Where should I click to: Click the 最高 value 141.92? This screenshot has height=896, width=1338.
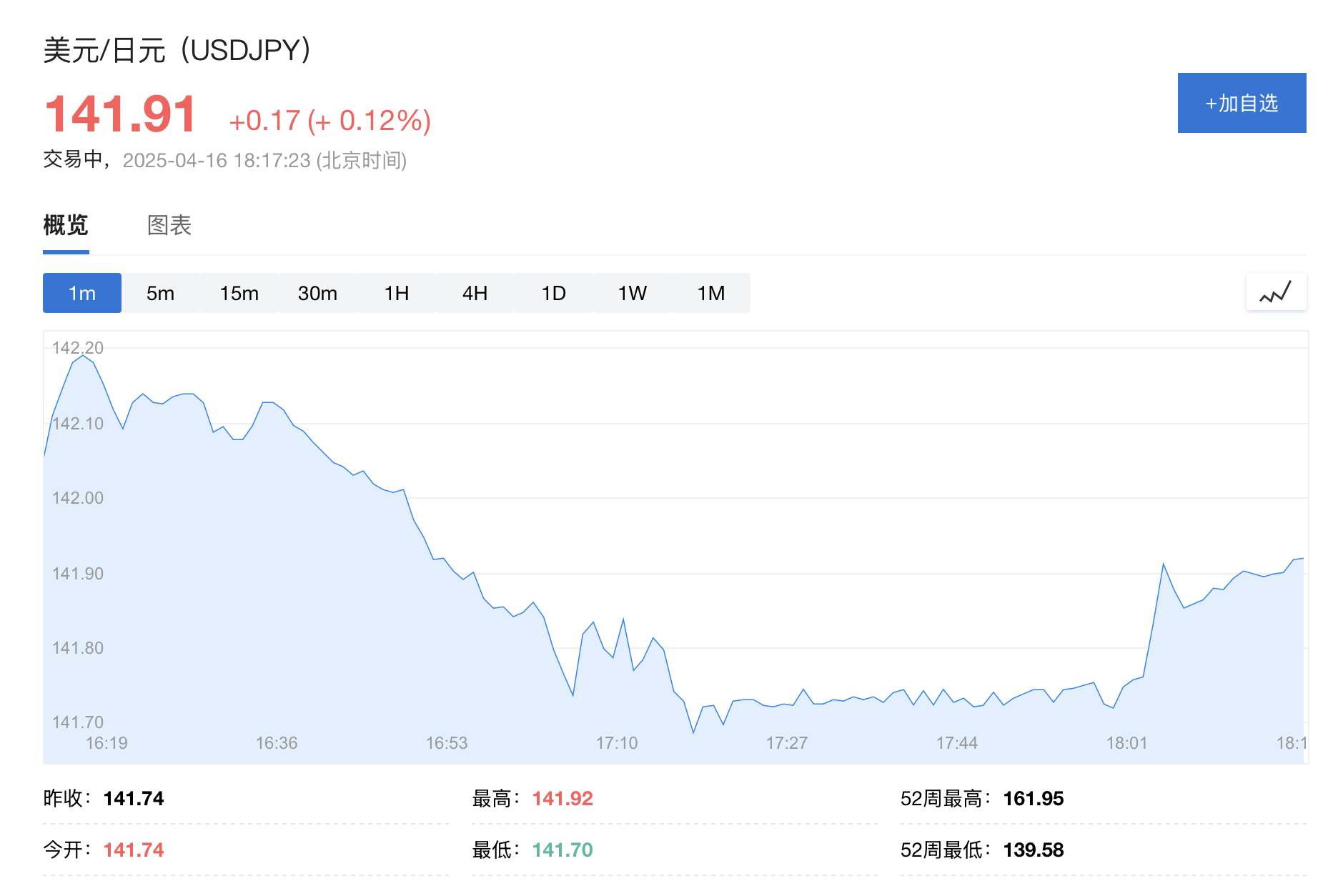click(563, 798)
